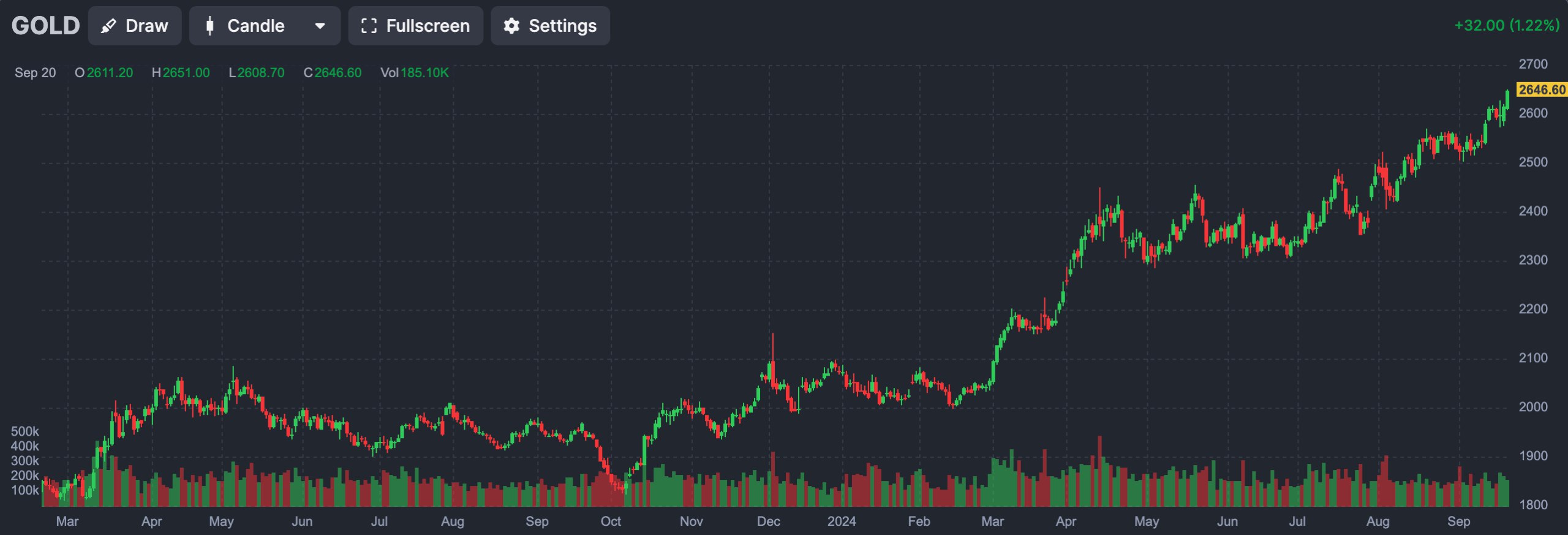1568x535 pixels.
Task: Click the Vol 185.10K readout
Action: coord(415,72)
